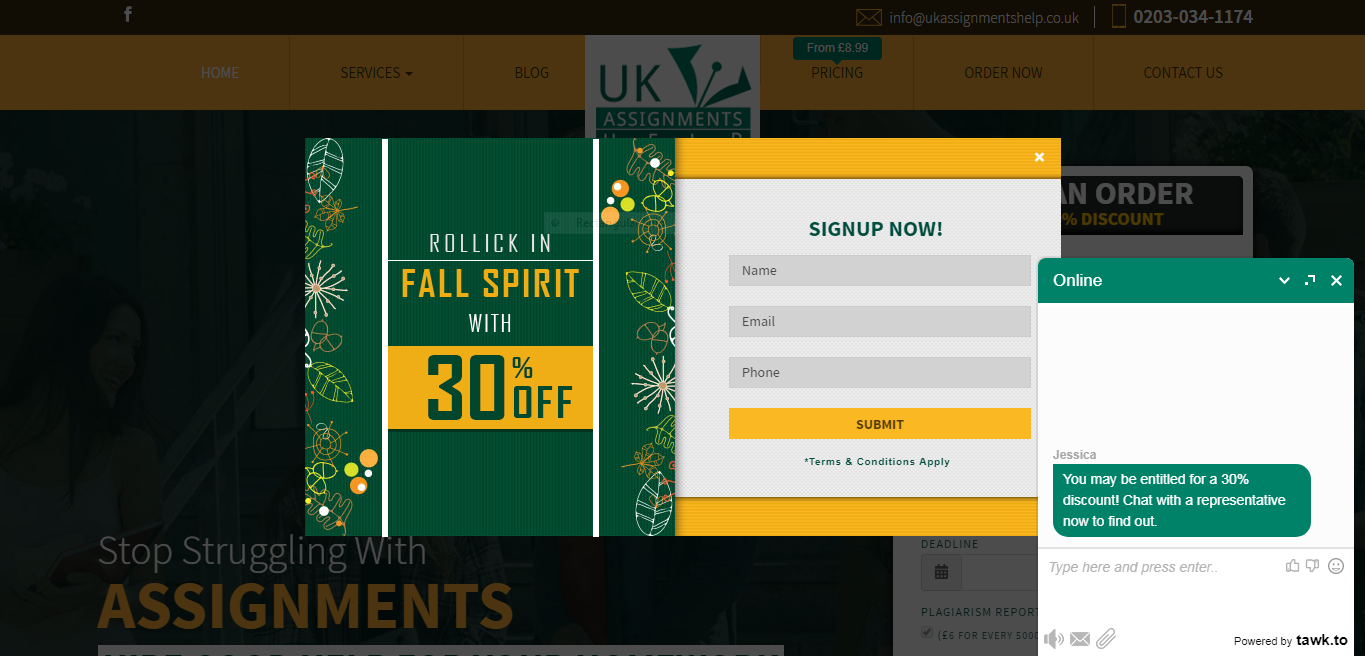Collapse chat with the chevron arrow
Viewport: 1365px width, 656px height.
pyautogui.click(x=1284, y=281)
